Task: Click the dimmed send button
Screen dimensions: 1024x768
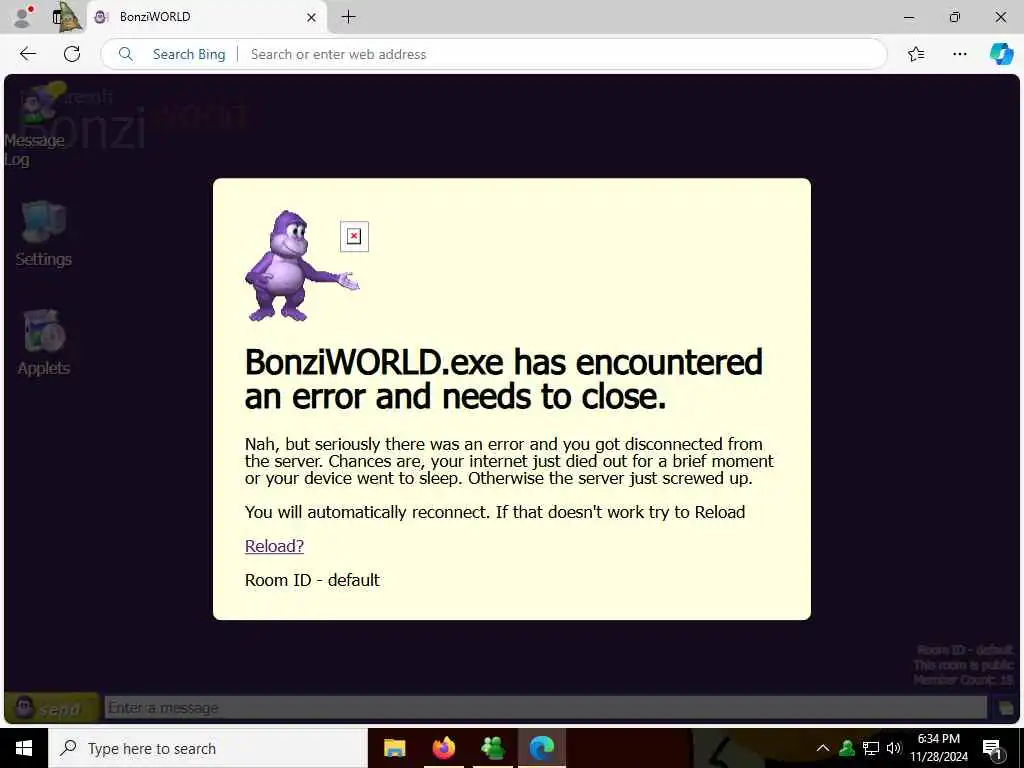Action: point(52,708)
